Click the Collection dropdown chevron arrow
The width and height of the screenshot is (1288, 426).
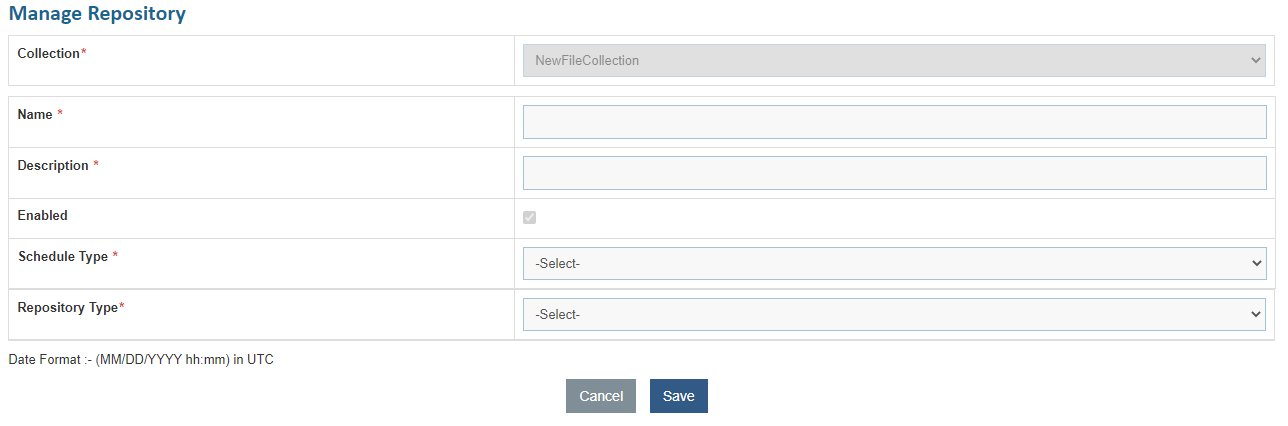1257,60
